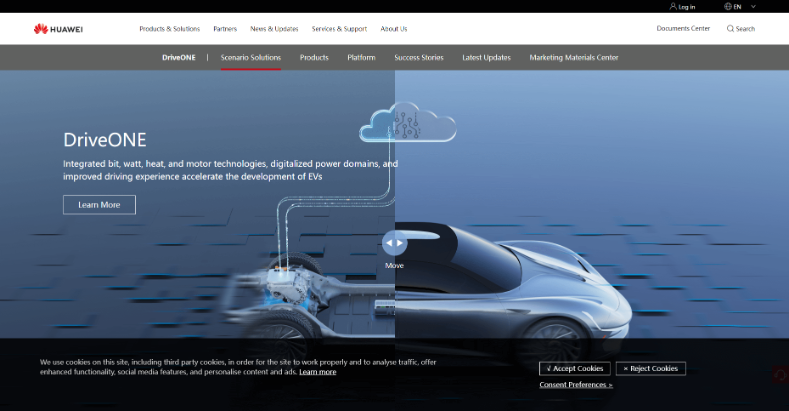This screenshot has height=411, width=789.
Task: Go to Documents Center
Action: pos(683,28)
